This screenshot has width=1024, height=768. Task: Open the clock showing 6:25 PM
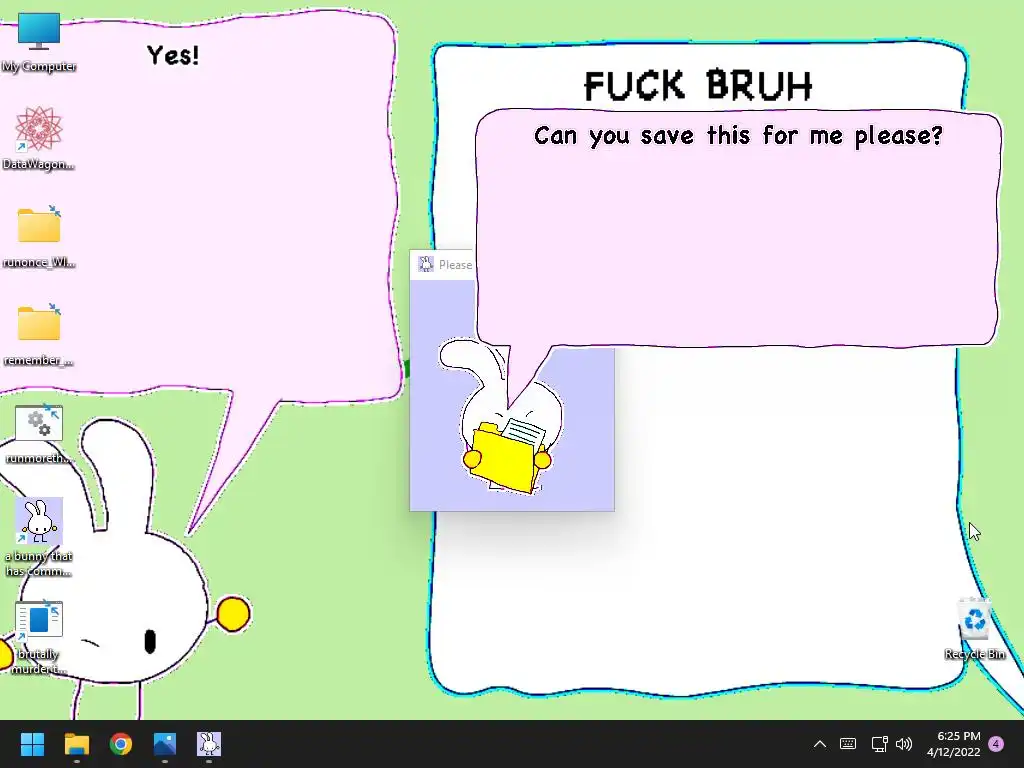pos(954,744)
